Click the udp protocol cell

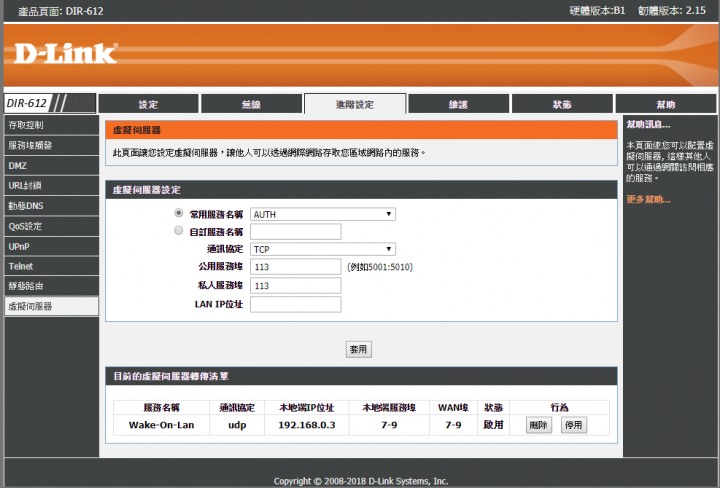237,425
